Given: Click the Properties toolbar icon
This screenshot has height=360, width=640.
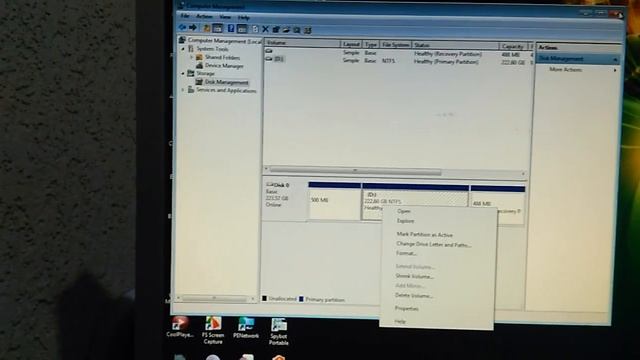Looking at the screenshot, I should coord(276,29).
